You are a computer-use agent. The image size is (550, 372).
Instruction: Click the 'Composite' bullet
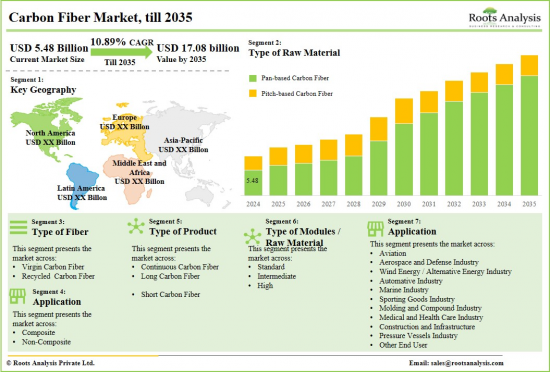(38, 332)
